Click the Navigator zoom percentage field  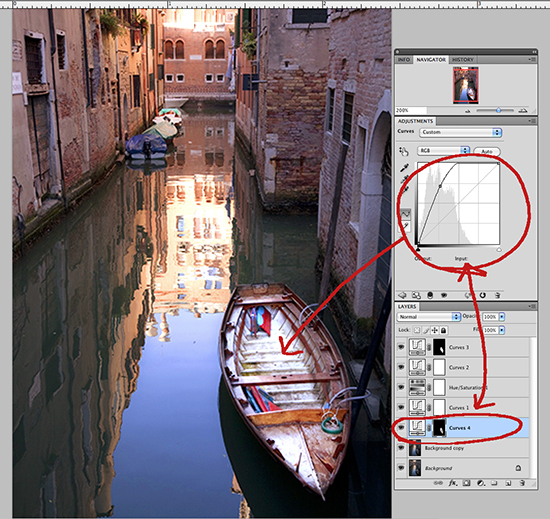[411, 110]
